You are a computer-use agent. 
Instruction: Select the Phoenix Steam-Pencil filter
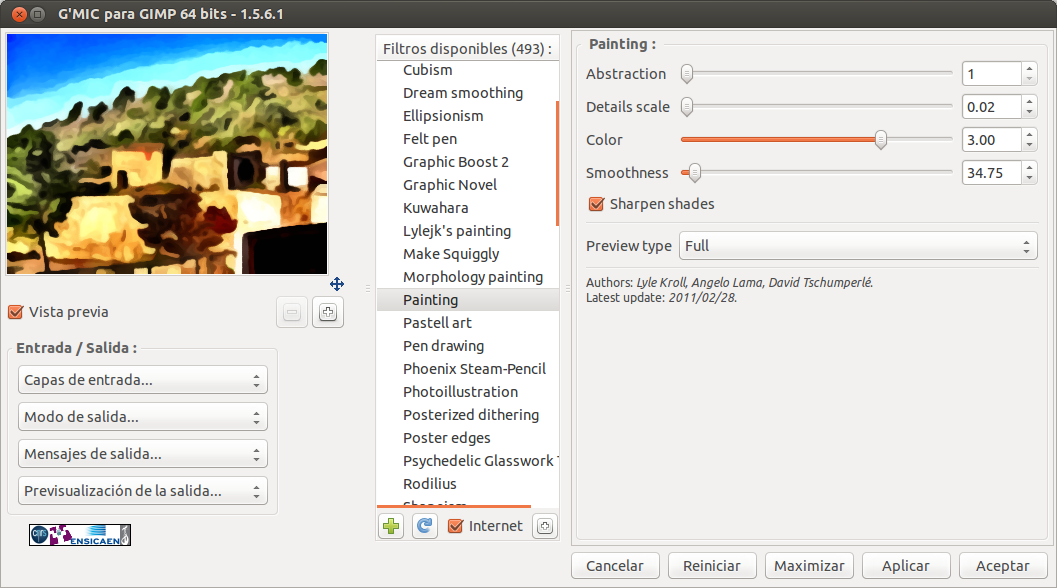475,369
